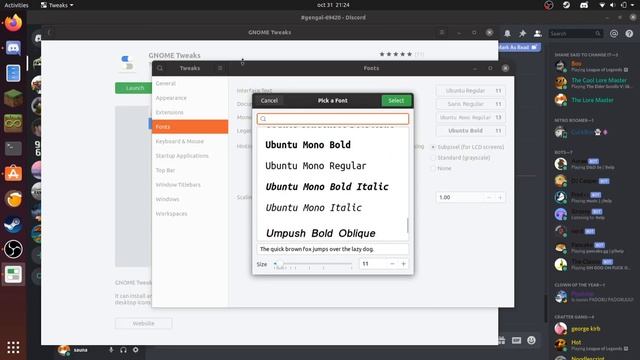
Task: Mute microphone in Discord user panel
Action: (111, 350)
